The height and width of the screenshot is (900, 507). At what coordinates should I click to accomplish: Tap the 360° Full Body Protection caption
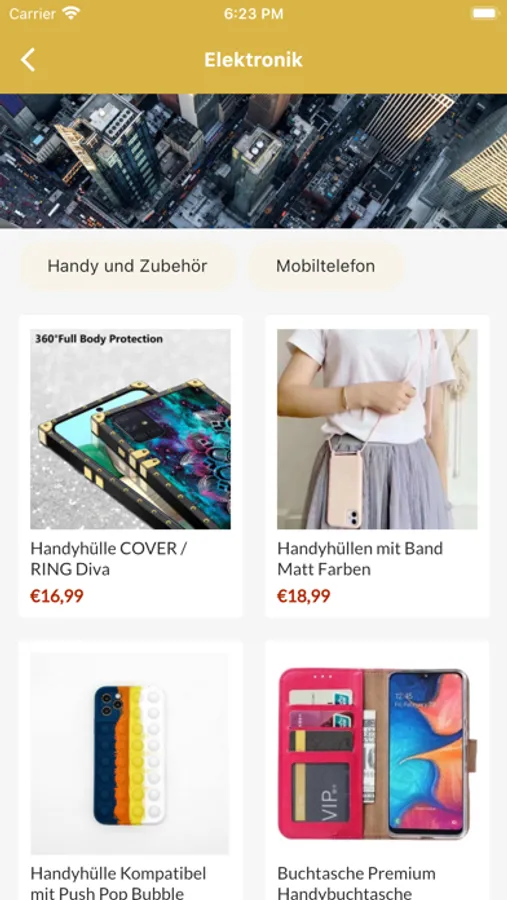pyautogui.click(x=99, y=339)
